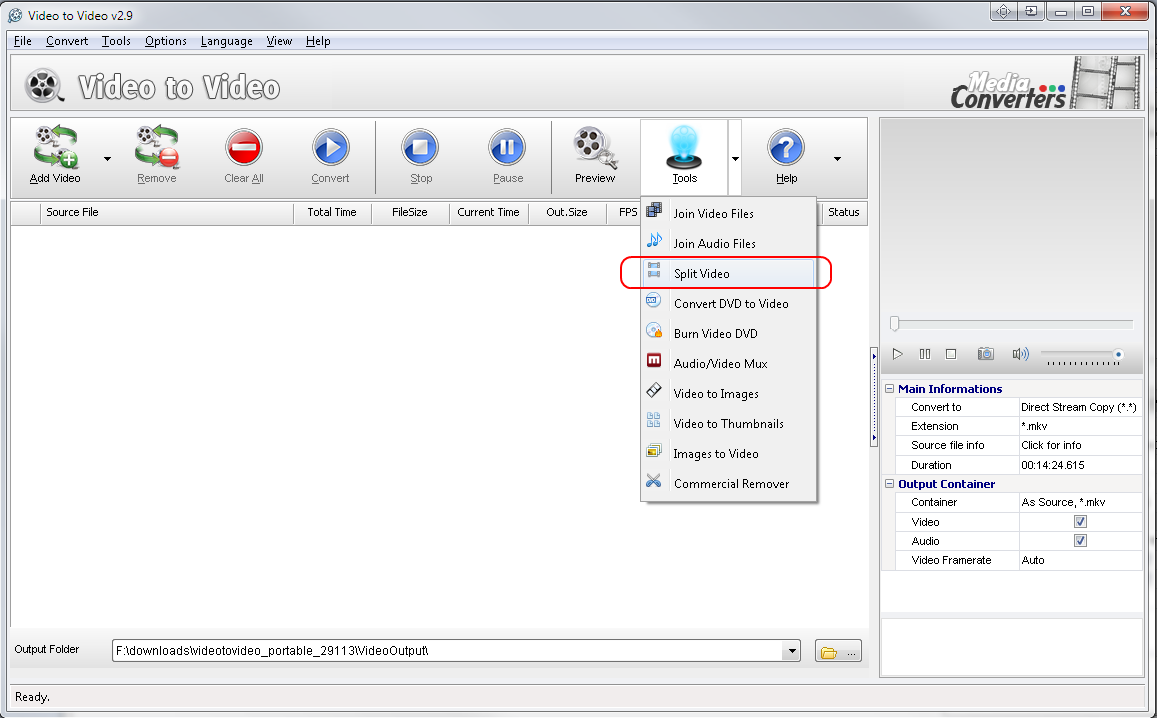Click the side panel collapse handle

coord(874,397)
